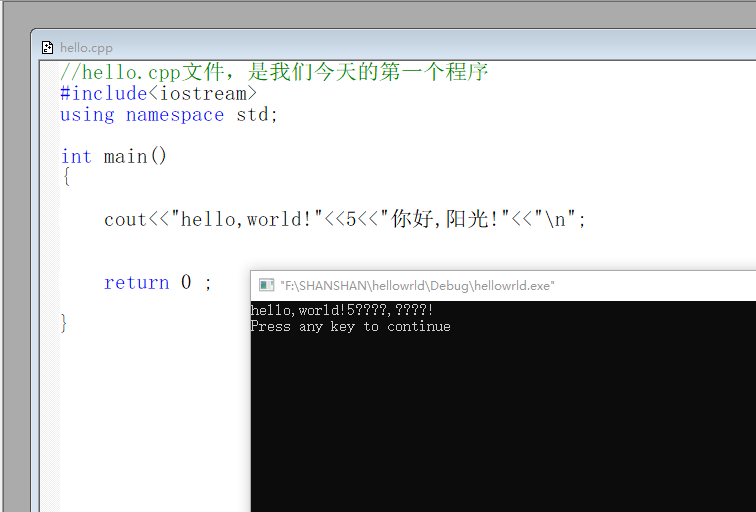Click the hello.cpp document icon
The width and height of the screenshot is (756, 512).
(47, 47)
